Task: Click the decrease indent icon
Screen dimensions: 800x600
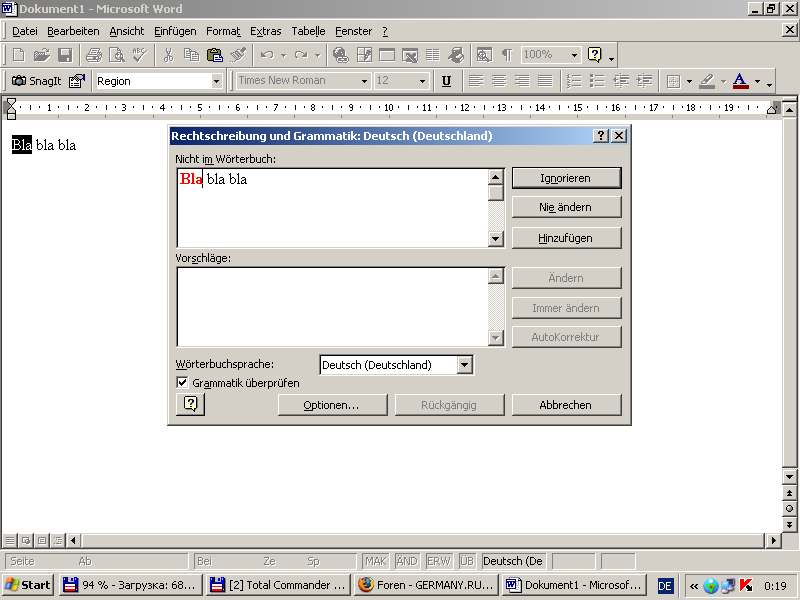Action: (621, 81)
